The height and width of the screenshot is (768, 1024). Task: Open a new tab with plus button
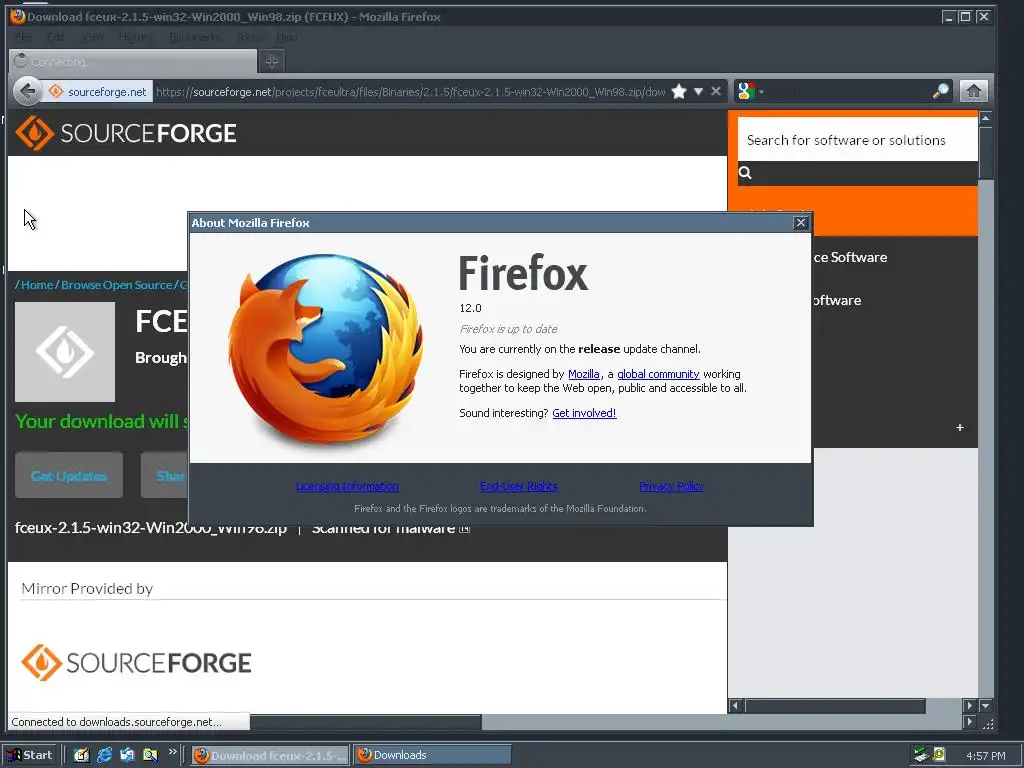[272, 61]
